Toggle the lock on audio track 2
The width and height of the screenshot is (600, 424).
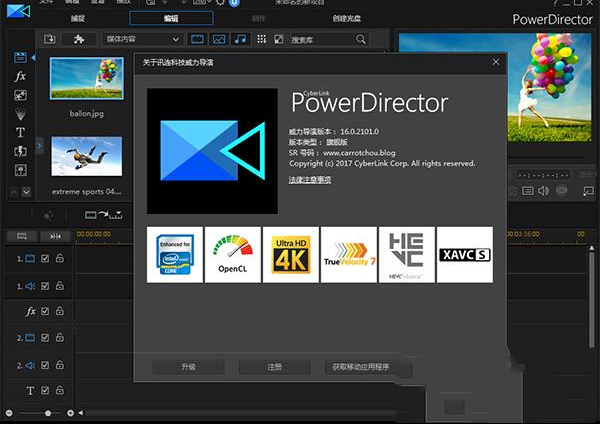point(59,364)
